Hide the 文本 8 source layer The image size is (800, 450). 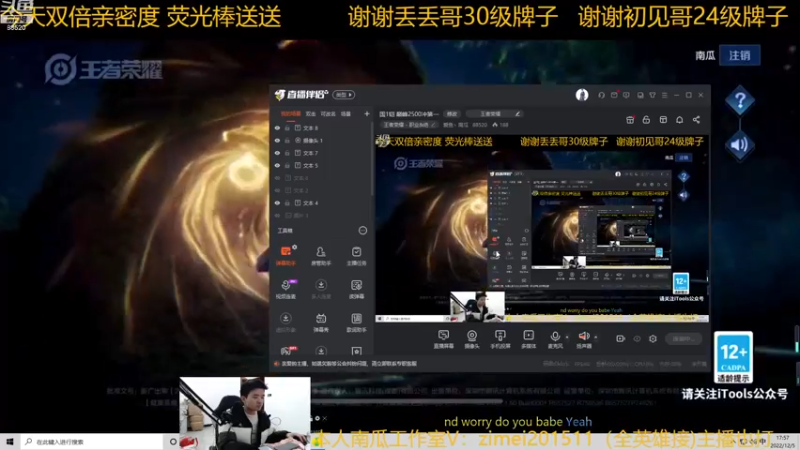coord(278,128)
